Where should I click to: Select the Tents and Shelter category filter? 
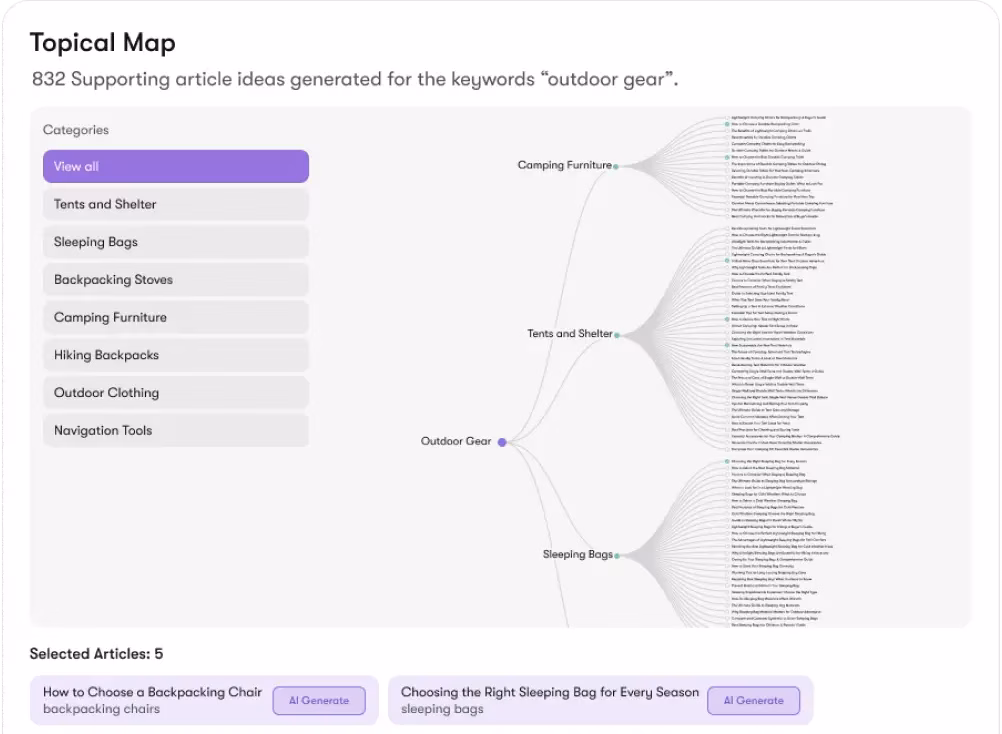pos(175,204)
